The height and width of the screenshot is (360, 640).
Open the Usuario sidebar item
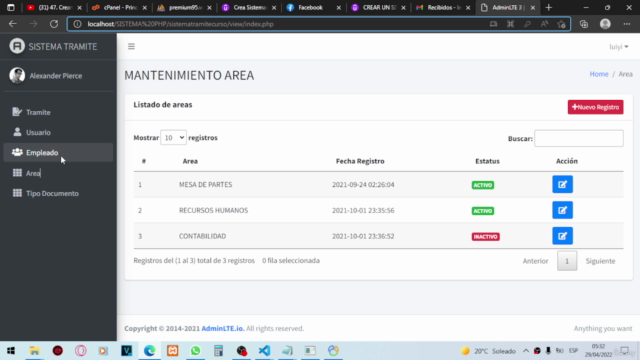58,132
